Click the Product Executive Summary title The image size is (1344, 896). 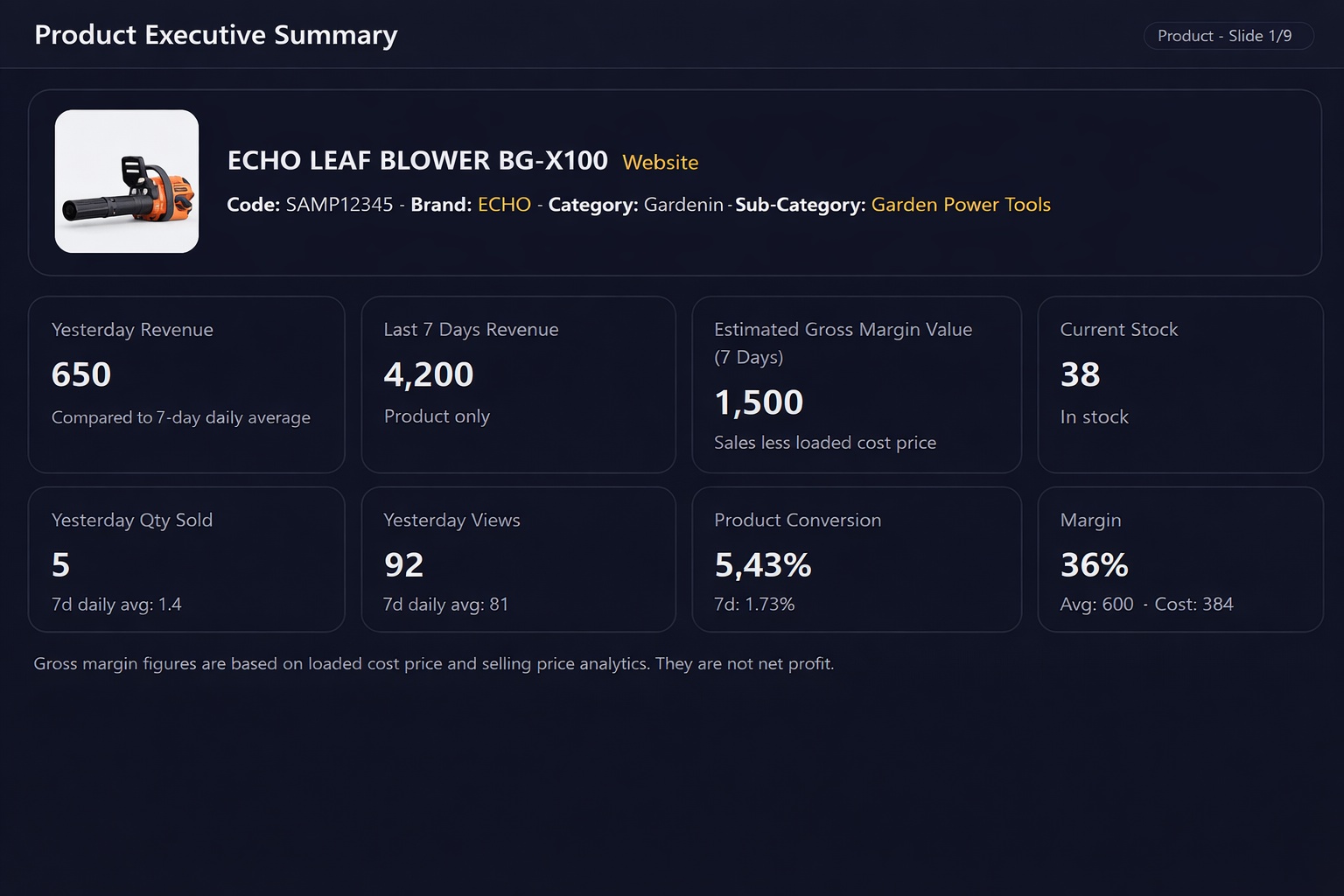point(216,35)
